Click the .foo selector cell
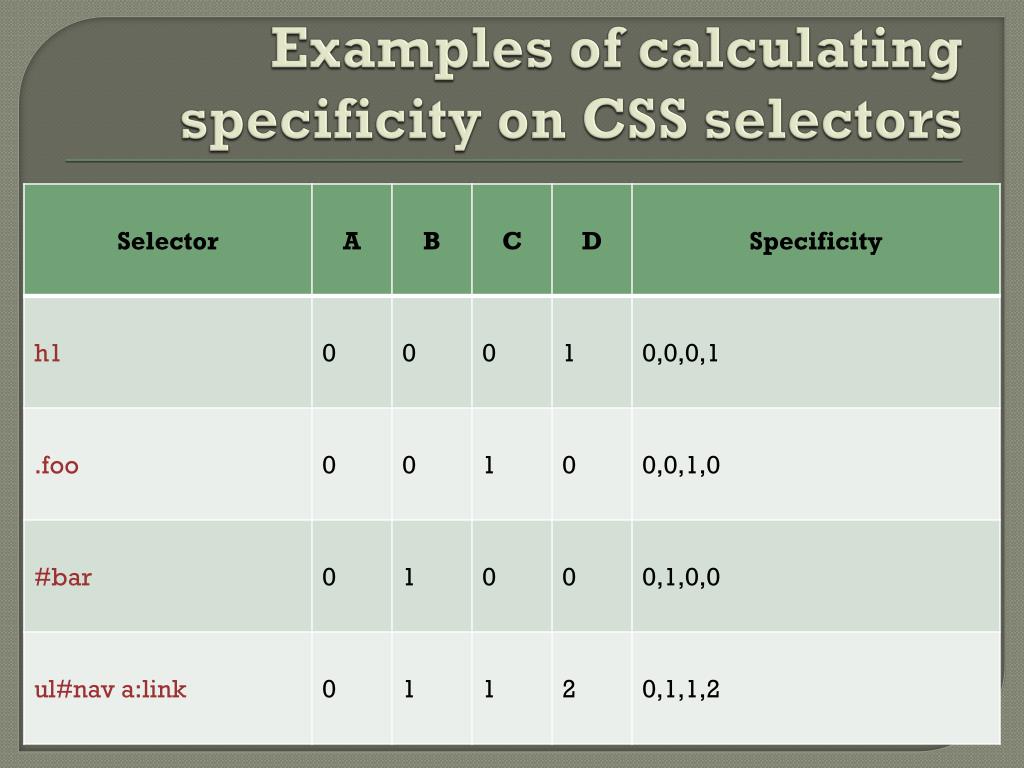This screenshot has width=1024, height=768. pyautogui.click(x=168, y=464)
